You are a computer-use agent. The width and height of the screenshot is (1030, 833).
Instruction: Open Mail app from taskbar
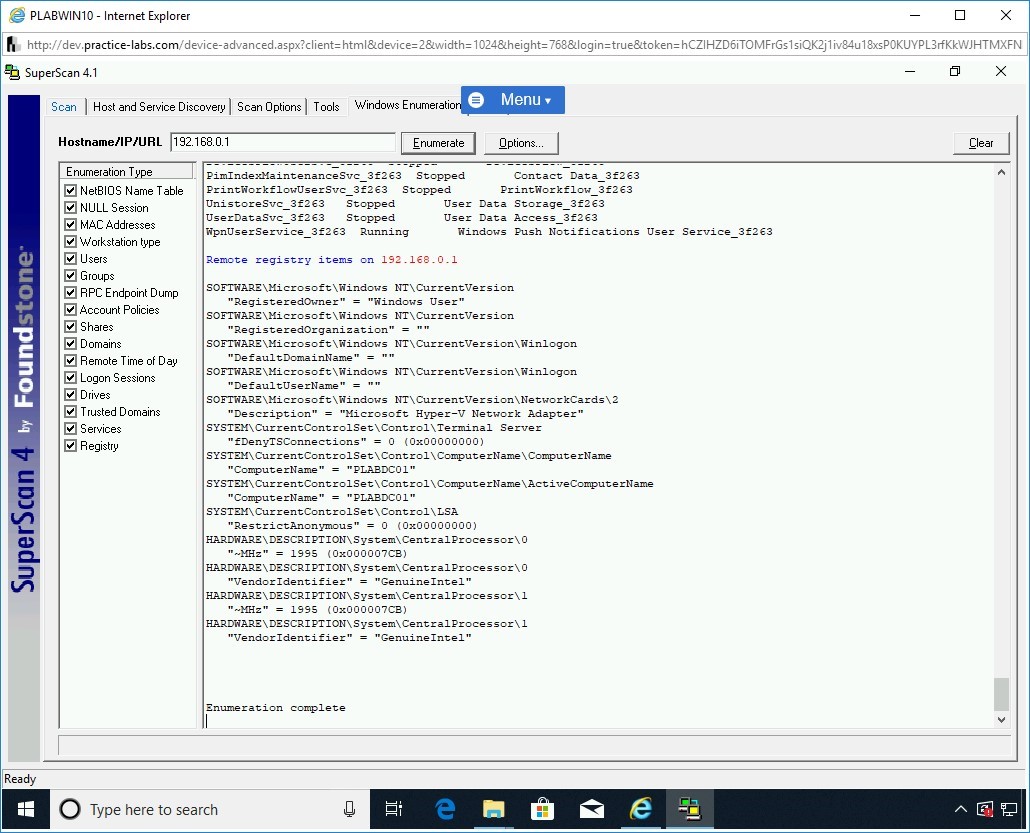[592, 809]
